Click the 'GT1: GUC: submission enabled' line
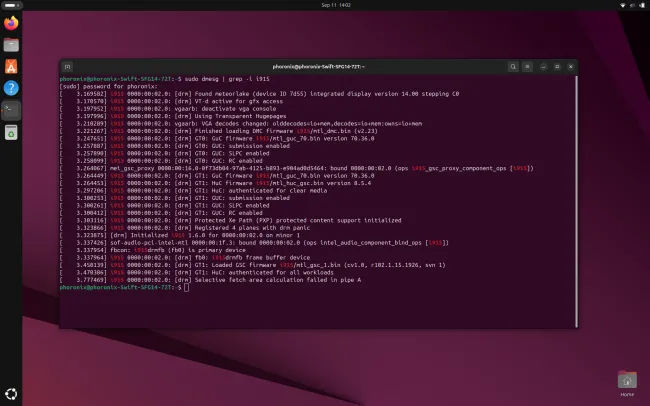The image size is (650, 406). (175, 198)
